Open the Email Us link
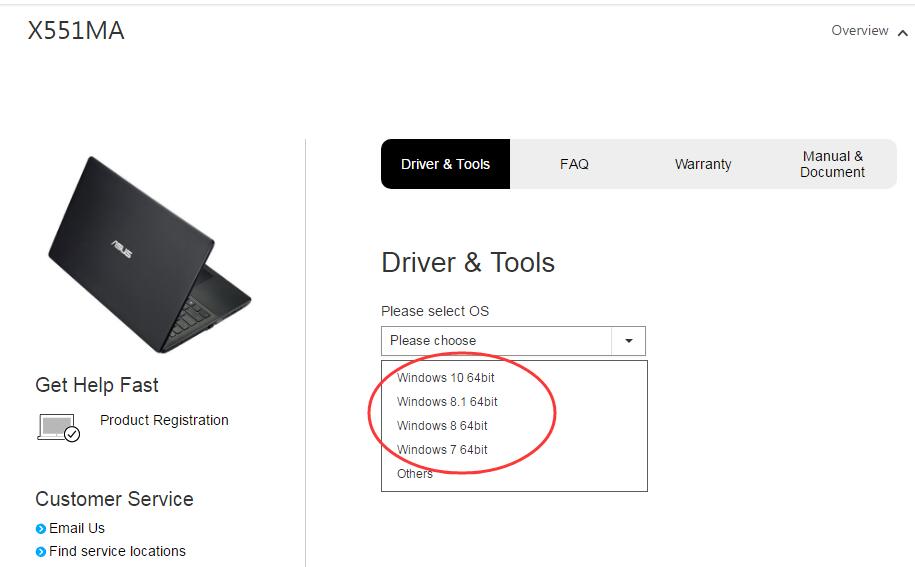915x567 pixels. tap(76, 528)
